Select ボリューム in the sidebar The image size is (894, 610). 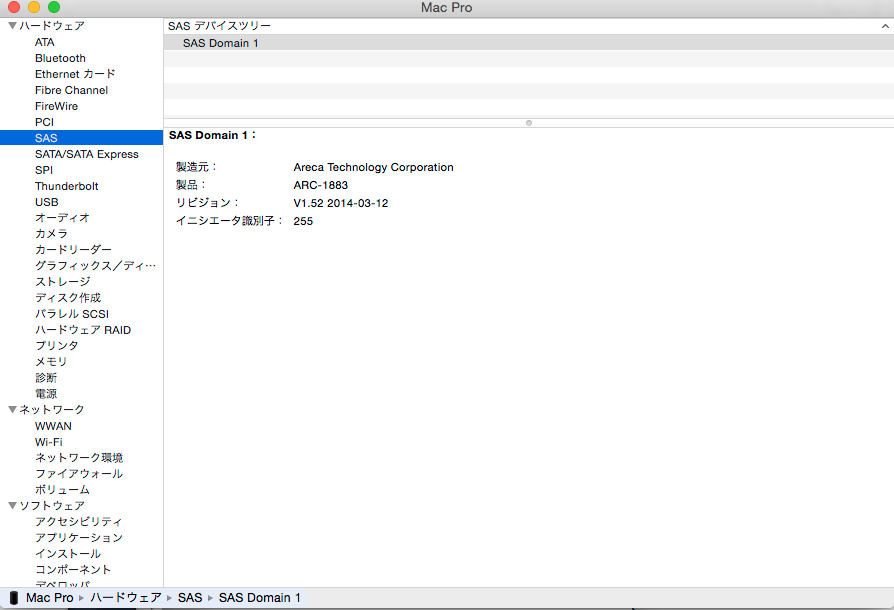tap(62, 490)
